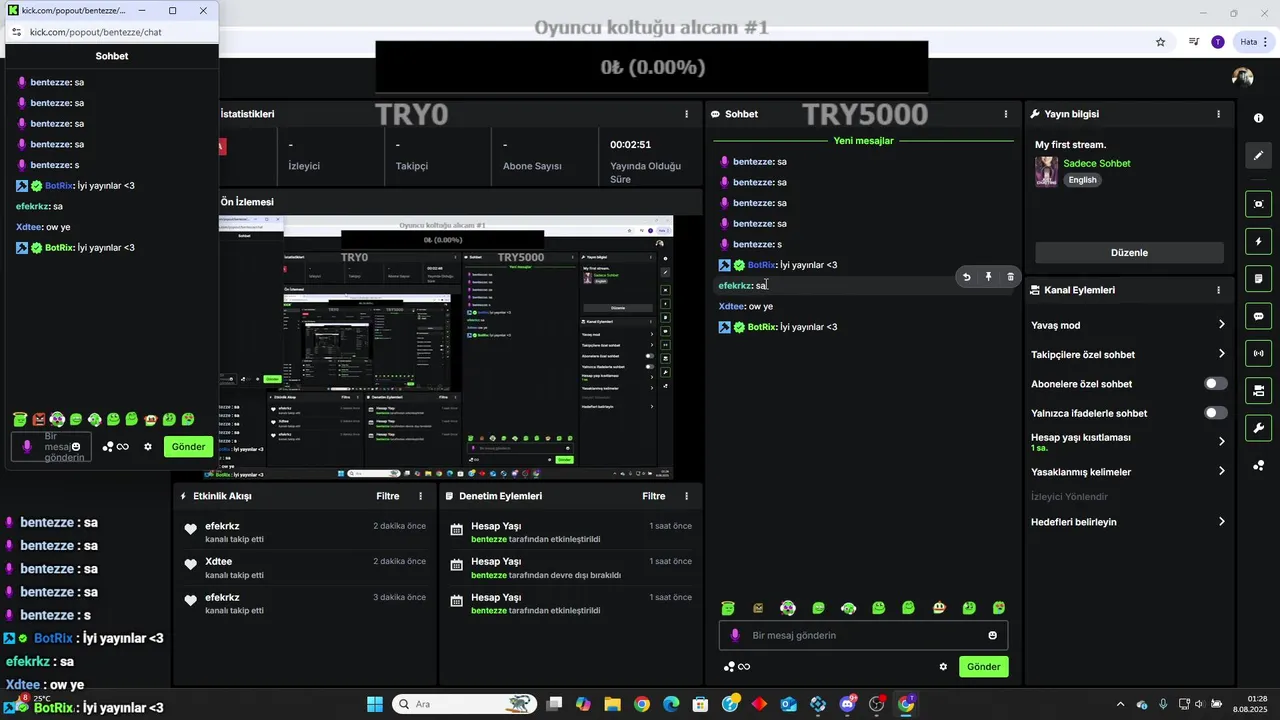Open Yayın bilgisi panel three-dot menu
The width and height of the screenshot is (1280, 720).
pyautogui.click(x=1218, y=114)
